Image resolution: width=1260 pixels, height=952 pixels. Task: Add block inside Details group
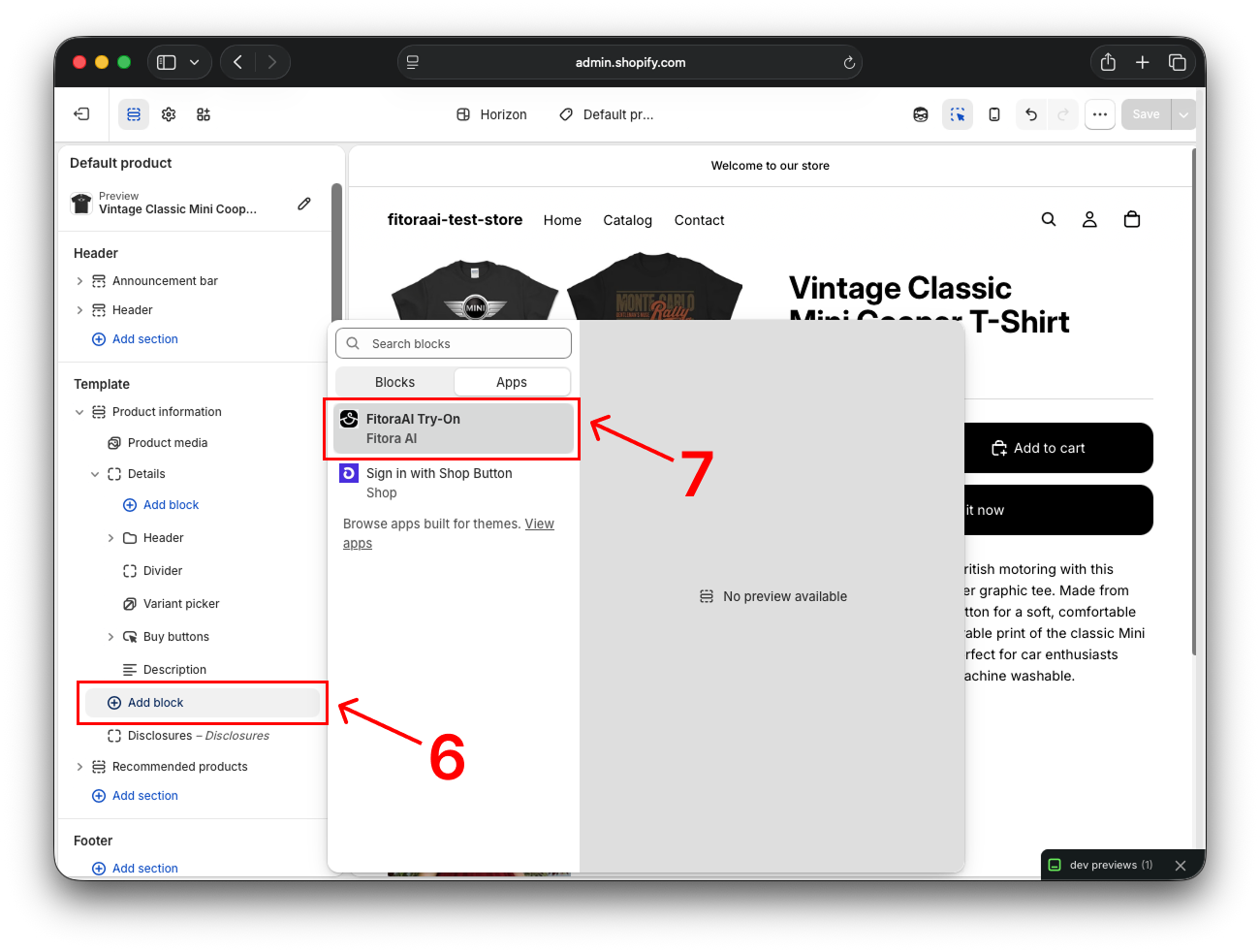coord(161,505)
